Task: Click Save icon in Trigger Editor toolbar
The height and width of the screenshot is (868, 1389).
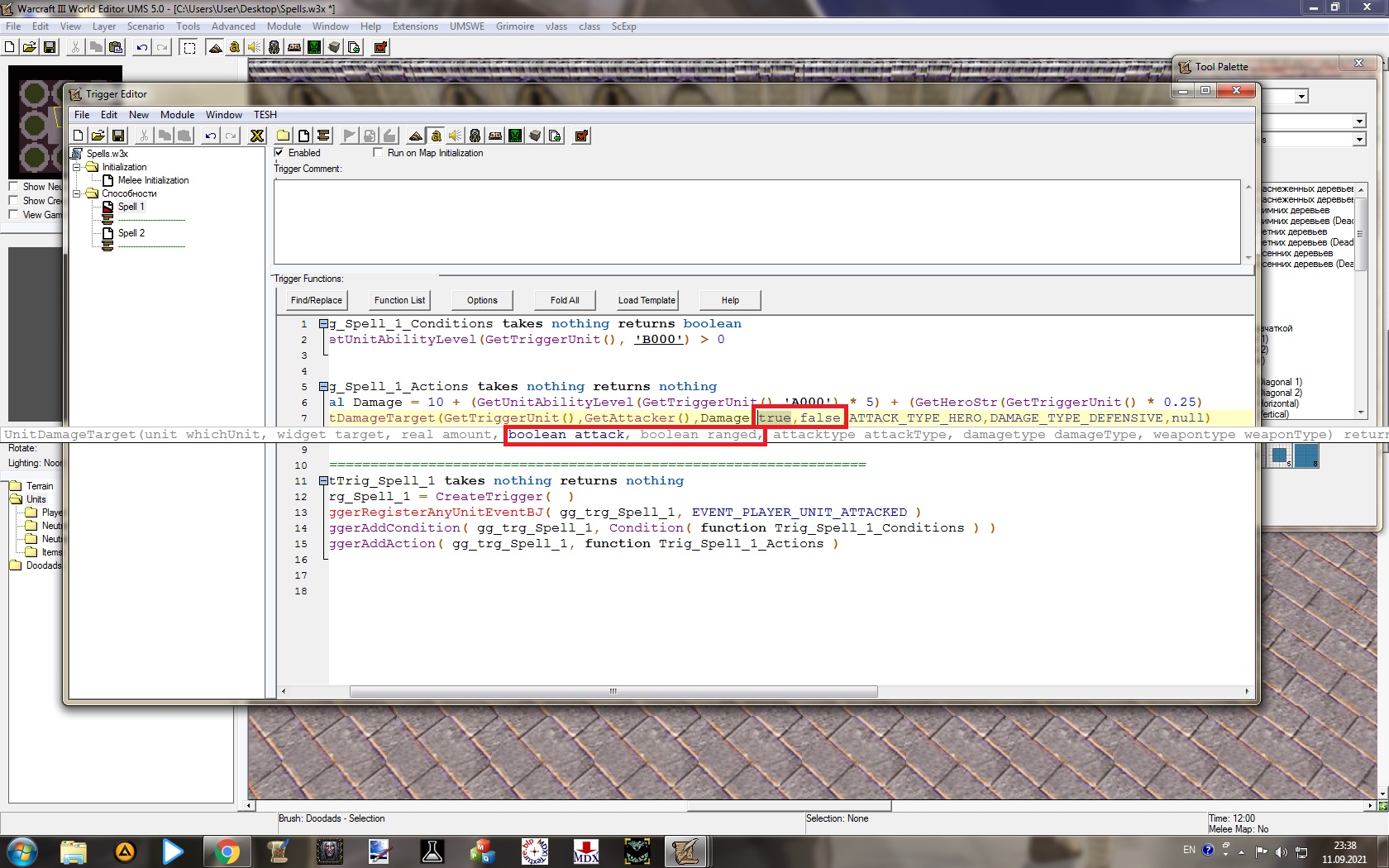Action: pos(118,136)
